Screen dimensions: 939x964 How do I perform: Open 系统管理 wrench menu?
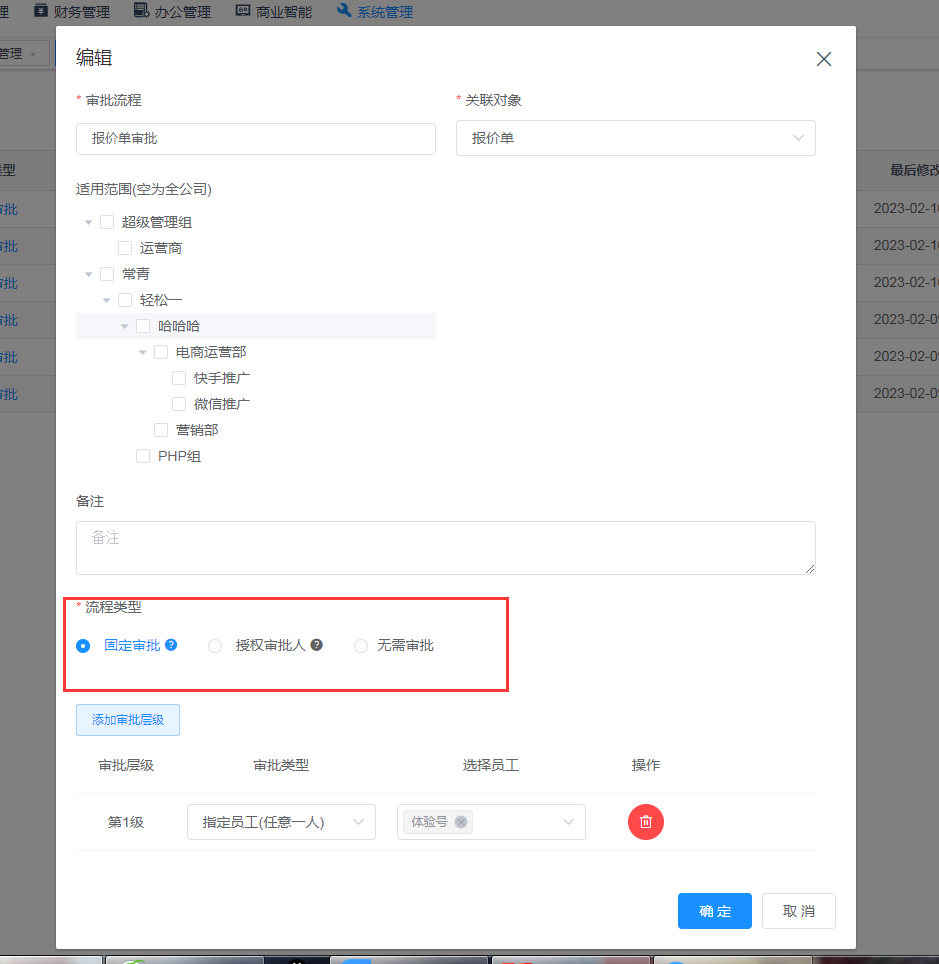tap(375, 12)
